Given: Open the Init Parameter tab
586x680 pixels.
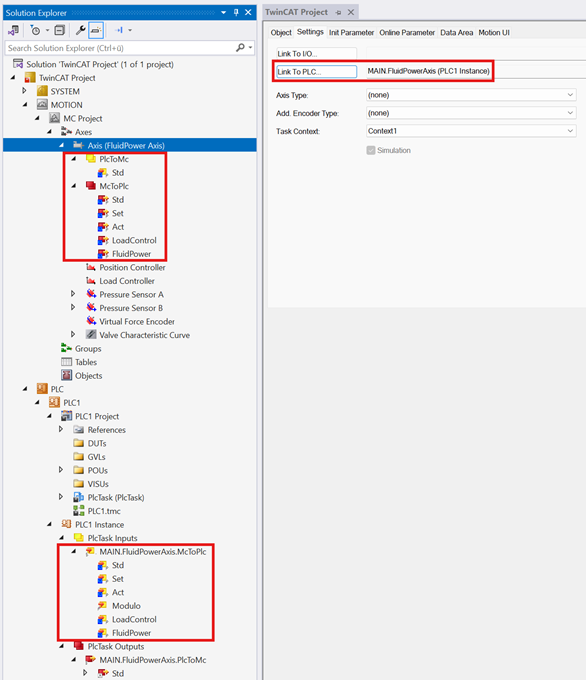Looking at the screenshot, I should pyautogui.click(x=351, y=33).
